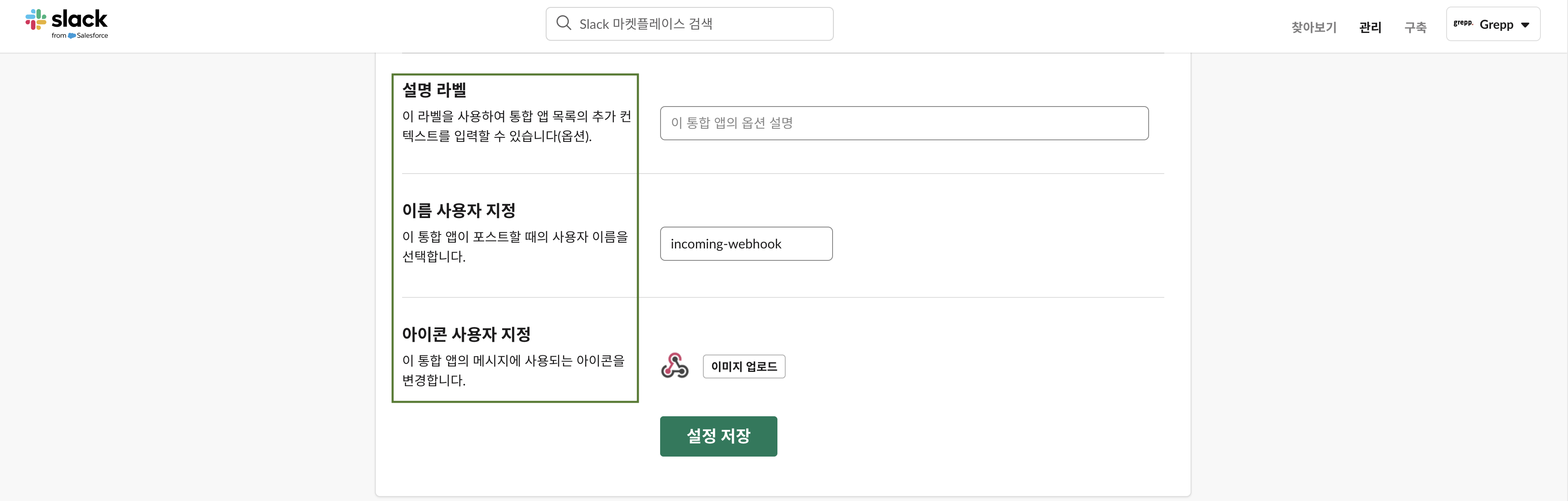
Task: Click the 설명 라벨 heading
Action: [434, 90]
